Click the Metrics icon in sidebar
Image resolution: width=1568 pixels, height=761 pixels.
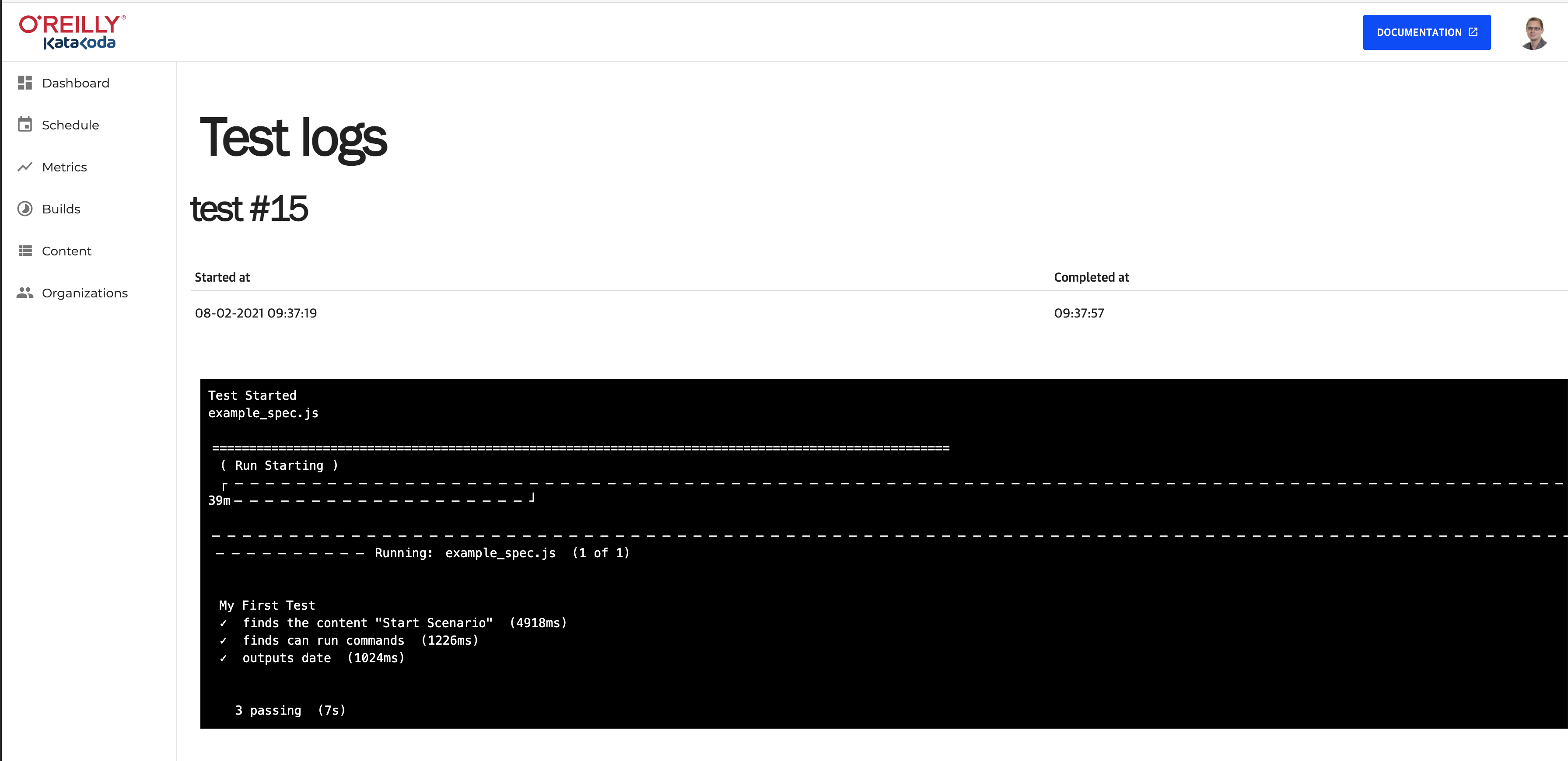[x=25, y=167]
